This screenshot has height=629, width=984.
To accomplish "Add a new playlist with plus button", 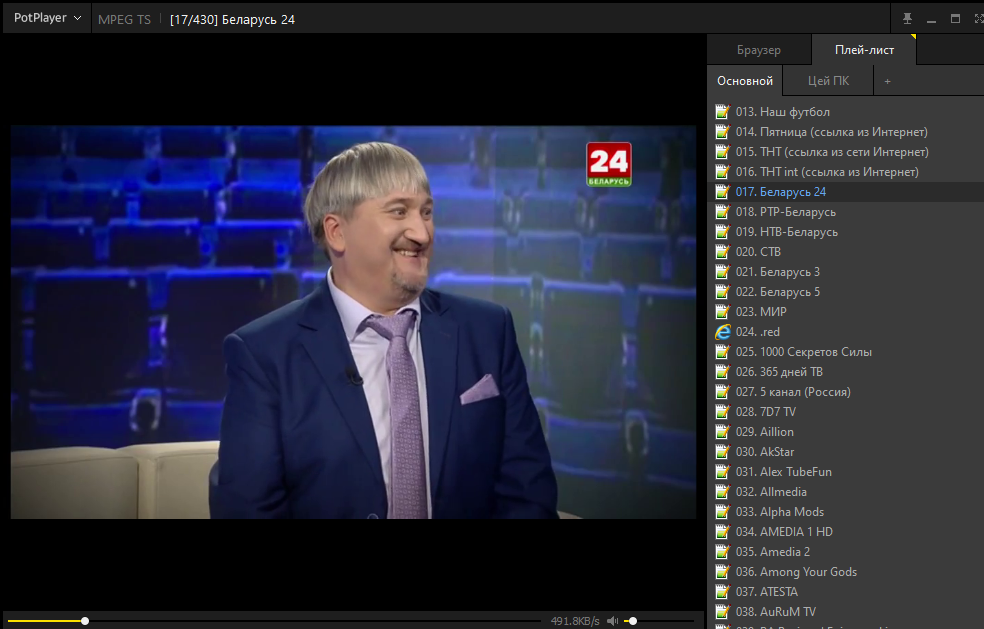I will [x=887, y=81].
